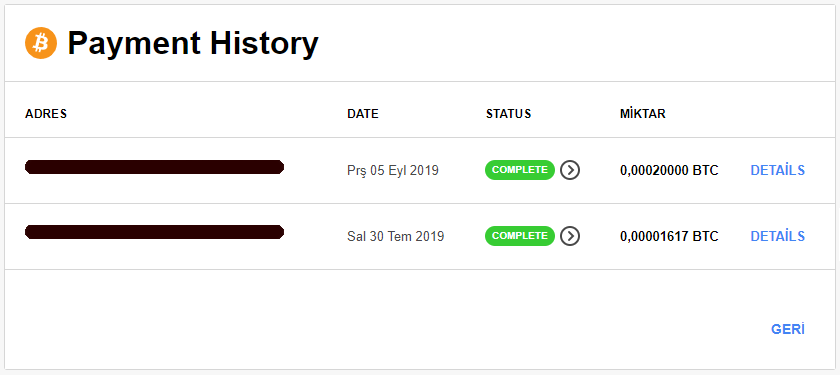Click COMPLETE badge for Prş 05 Eyl 2019

point(520,170)
